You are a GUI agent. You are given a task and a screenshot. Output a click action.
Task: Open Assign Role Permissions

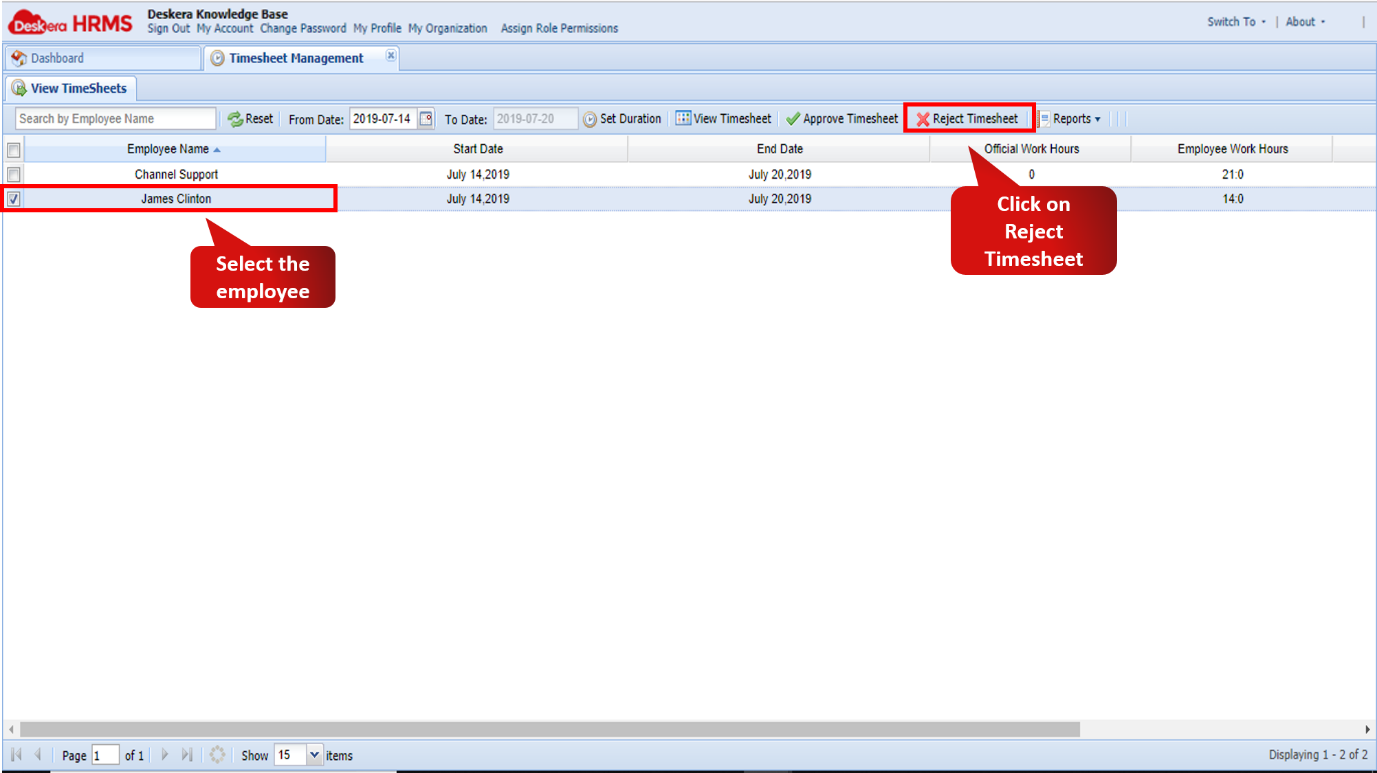[x=559, y=28]
